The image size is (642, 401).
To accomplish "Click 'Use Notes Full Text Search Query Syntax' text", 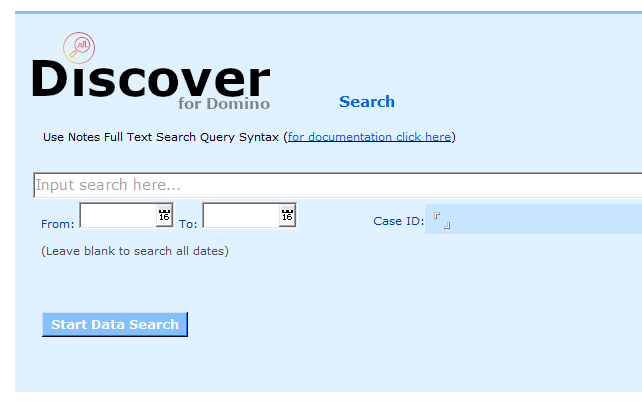I will click(161, 137).
